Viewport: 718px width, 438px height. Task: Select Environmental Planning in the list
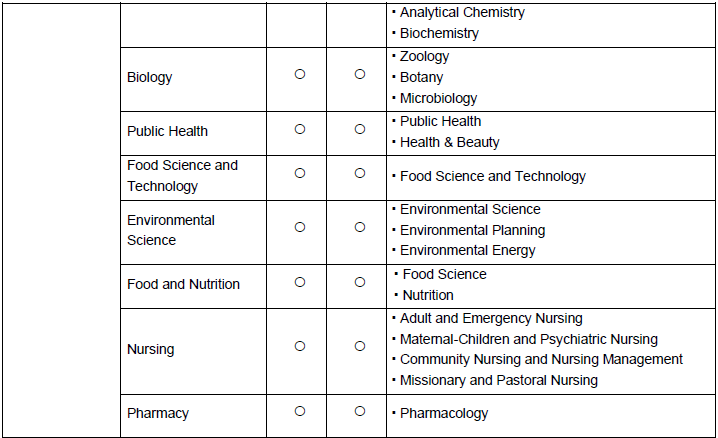[472, 230]
